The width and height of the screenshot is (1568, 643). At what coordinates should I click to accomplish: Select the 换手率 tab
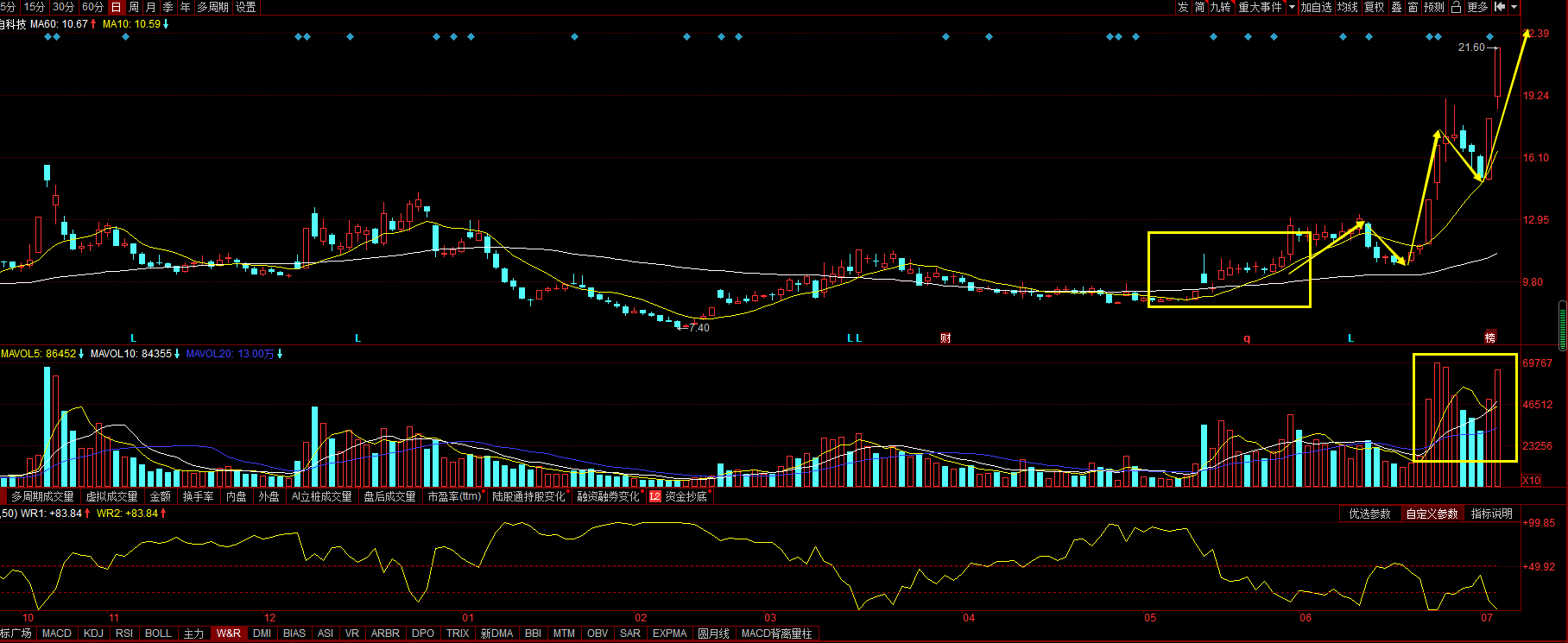[x=198, y=496]
